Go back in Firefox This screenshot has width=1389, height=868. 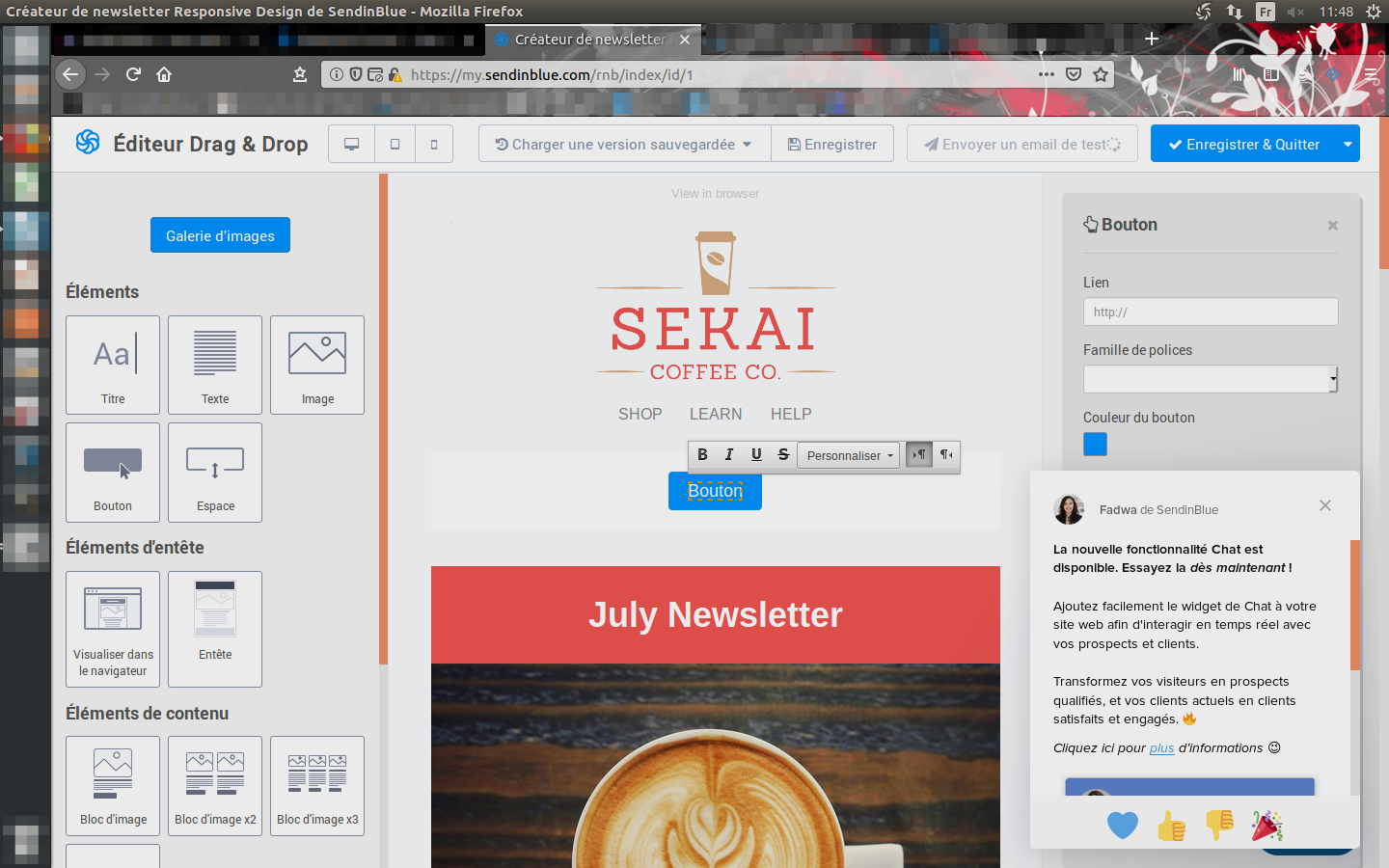click(x=69, y=74)
